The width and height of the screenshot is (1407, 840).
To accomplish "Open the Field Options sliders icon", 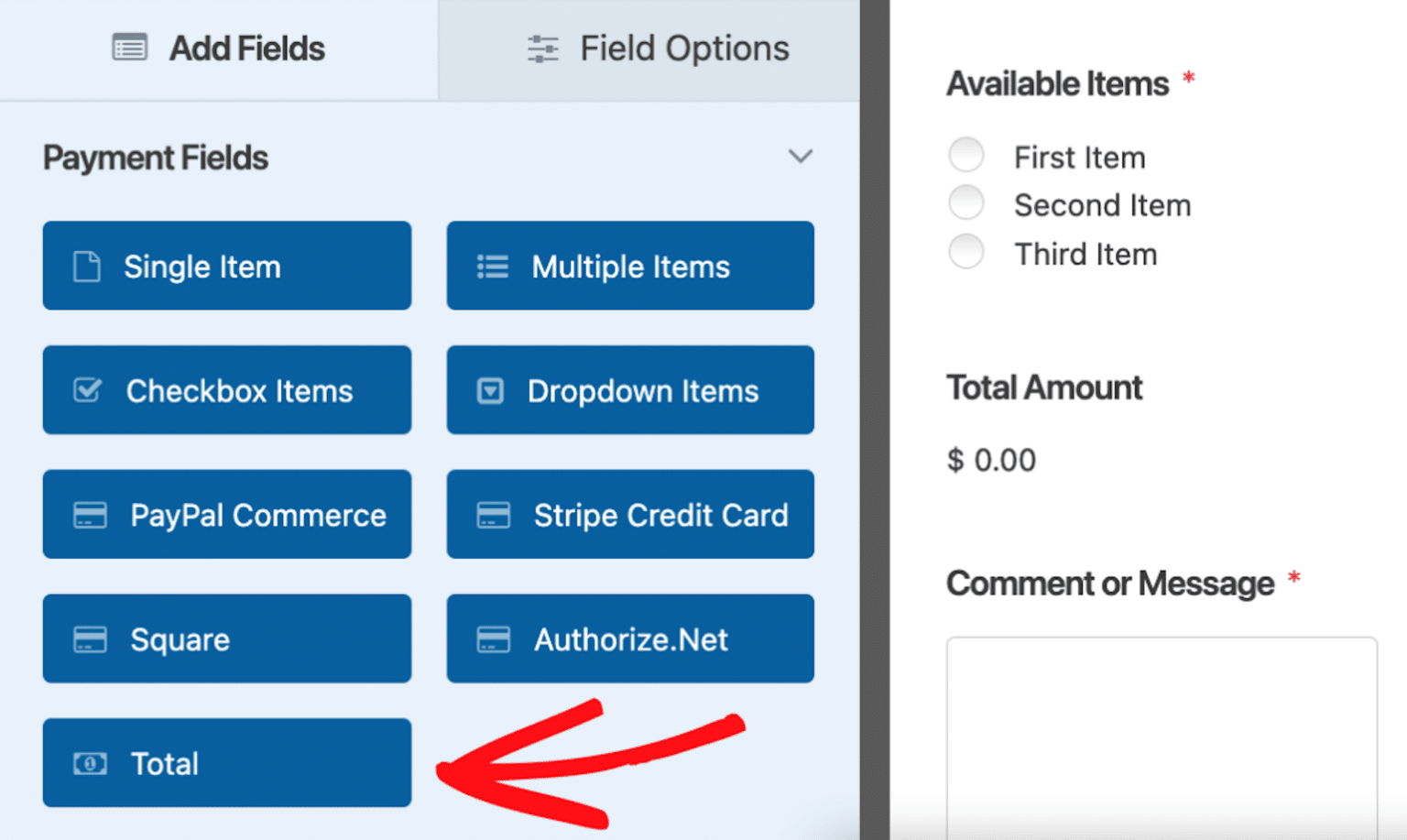I will pos(542,48).
